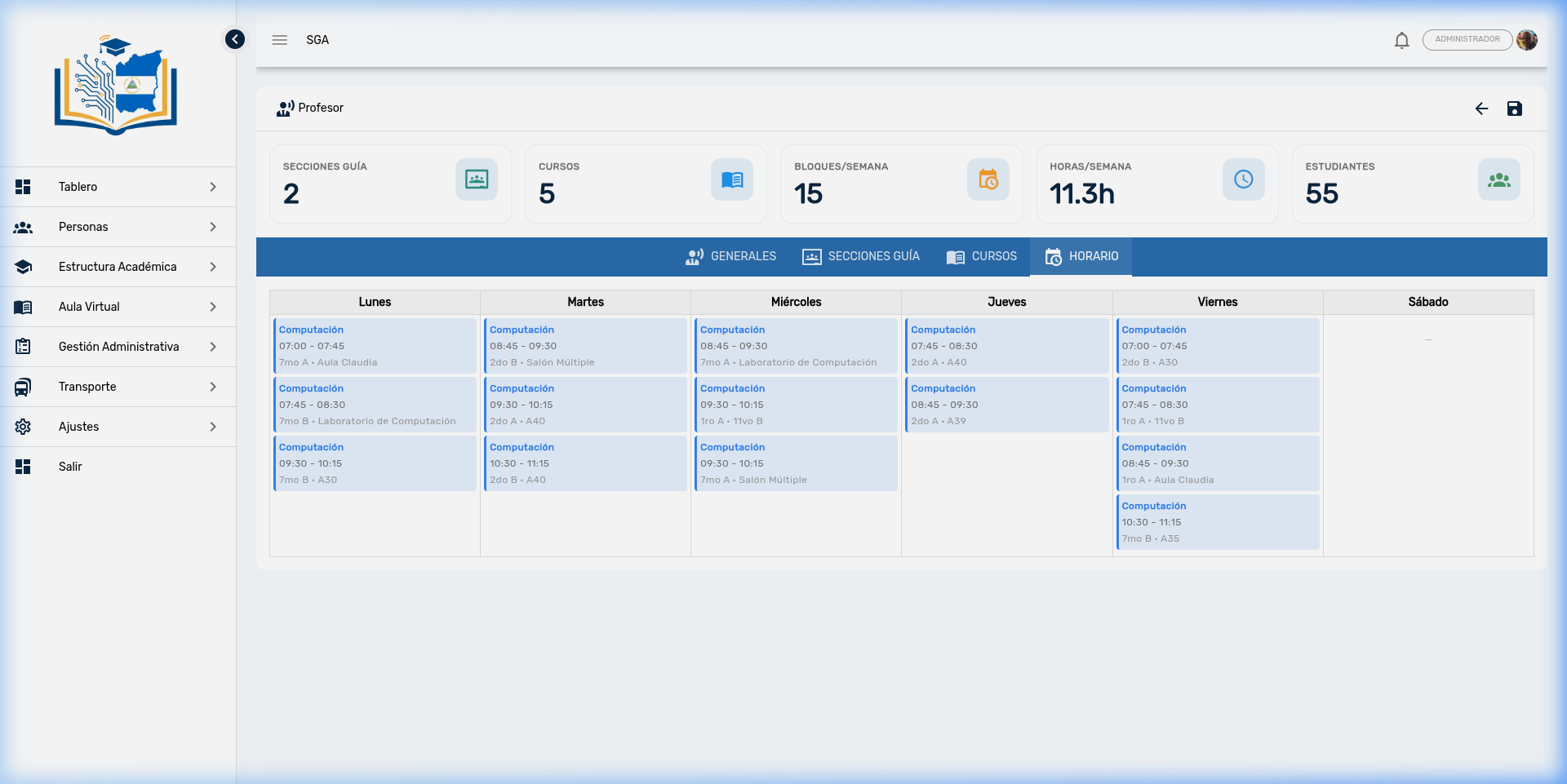1567x784 pixels.
Task: Click the Horas/Semana clock icon
Action: [x=1244, y=179]
